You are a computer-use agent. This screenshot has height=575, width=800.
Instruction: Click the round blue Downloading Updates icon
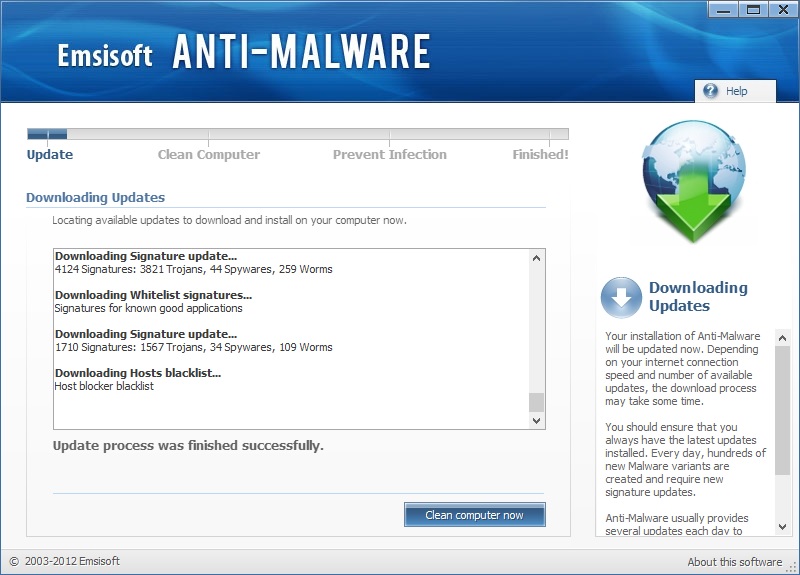621,297
